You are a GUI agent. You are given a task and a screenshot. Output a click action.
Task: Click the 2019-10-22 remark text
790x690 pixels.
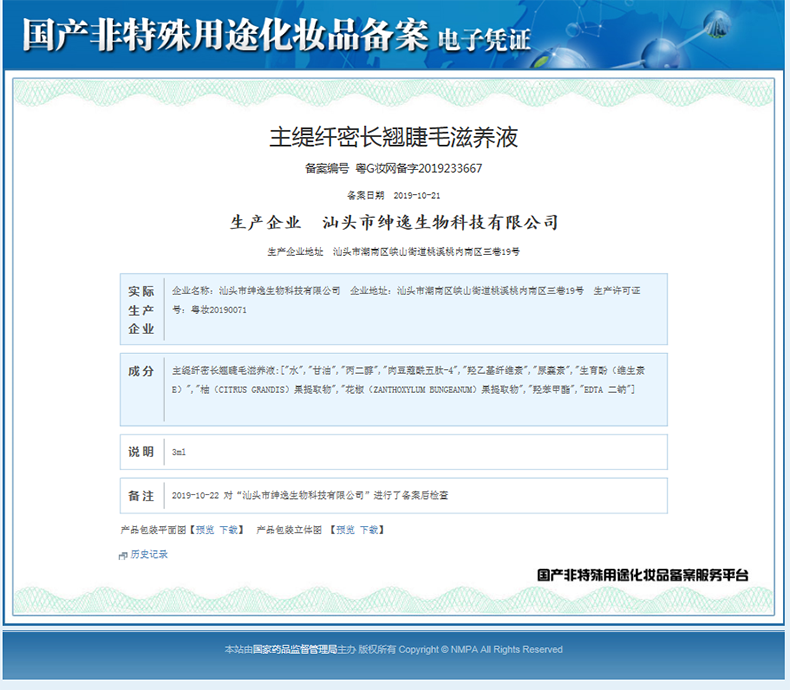pyautogui.click(x=310, y=496)
